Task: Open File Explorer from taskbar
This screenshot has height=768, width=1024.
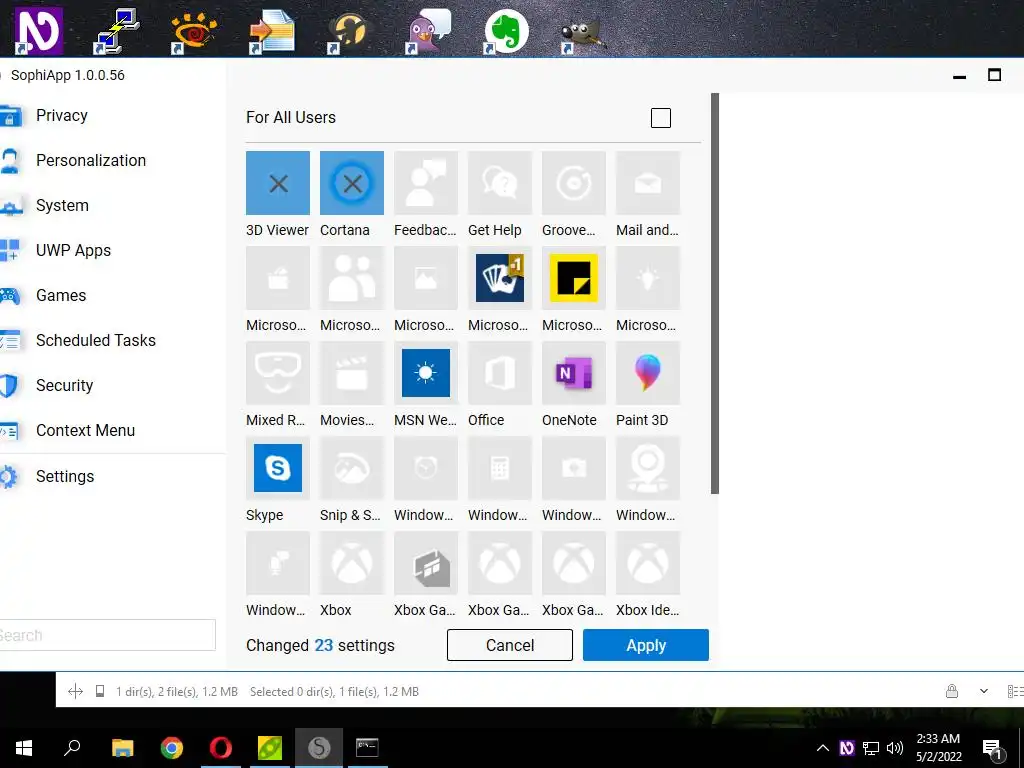Action: coord(123,748)
